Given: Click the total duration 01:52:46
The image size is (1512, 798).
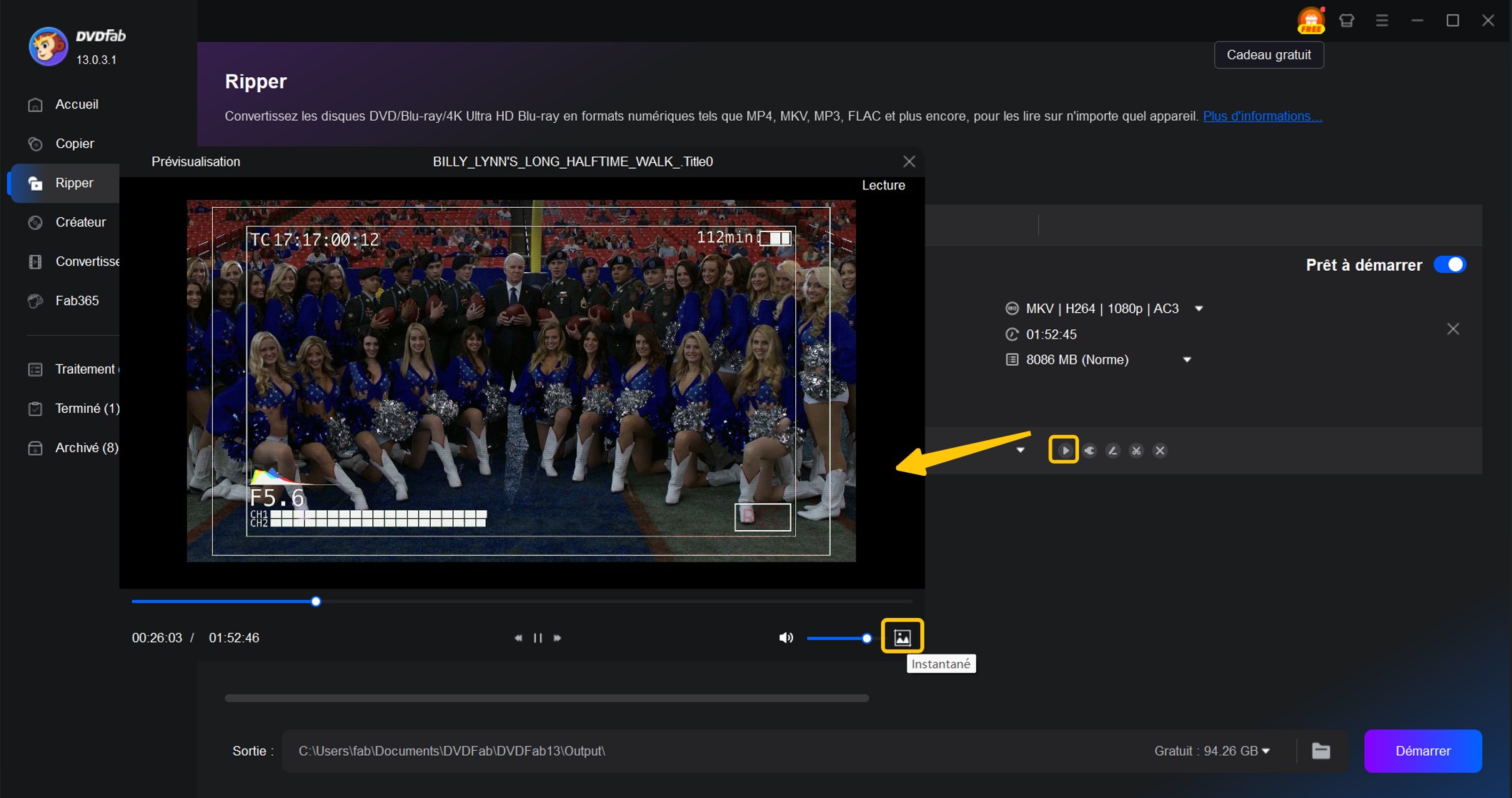Looking at the screenshot, I should (234, 638).
